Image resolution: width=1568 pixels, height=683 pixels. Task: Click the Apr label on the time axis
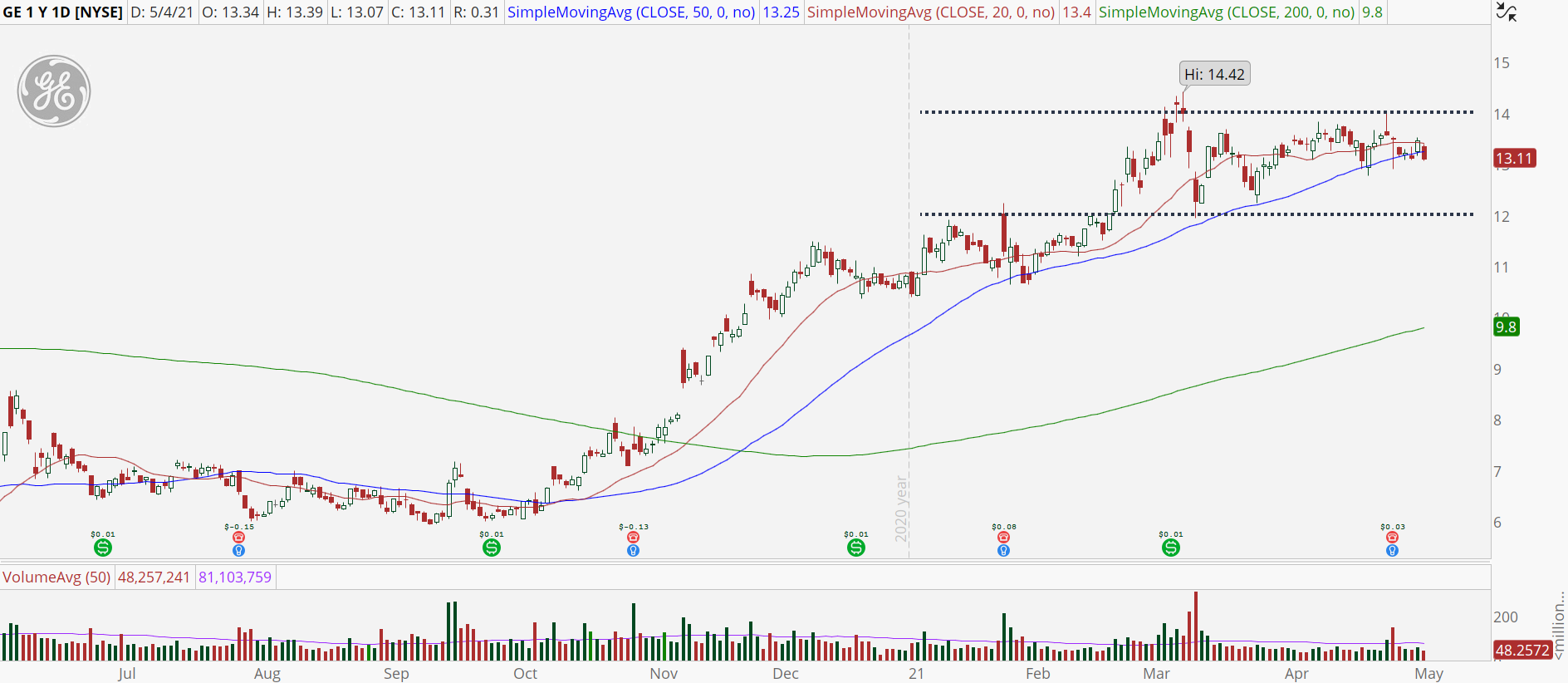point(1296,673)
